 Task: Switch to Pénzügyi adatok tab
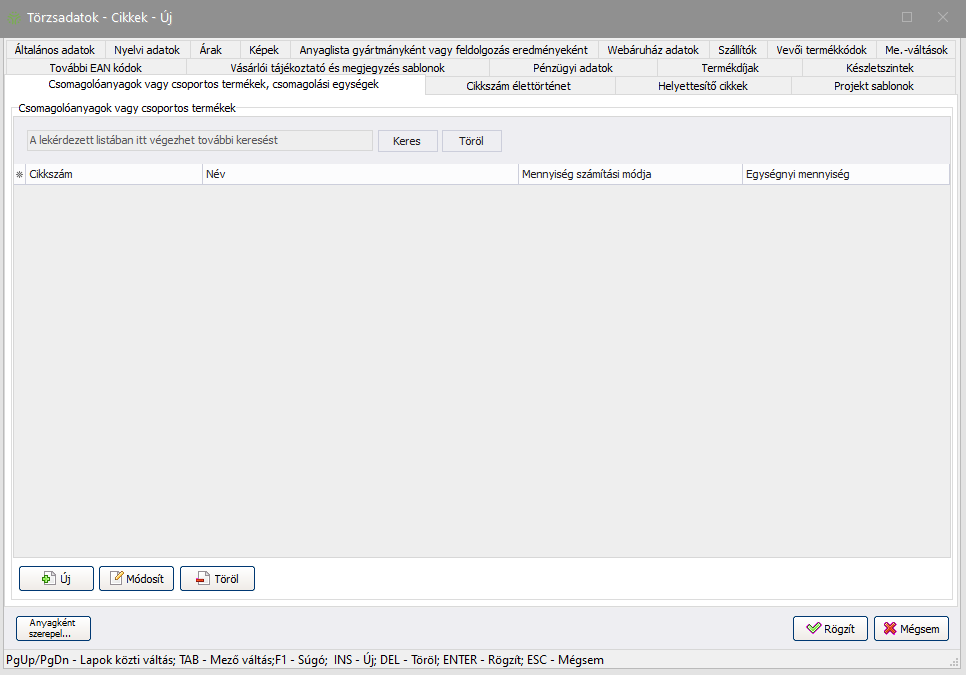pyautogui.click(x=572, y=68)
